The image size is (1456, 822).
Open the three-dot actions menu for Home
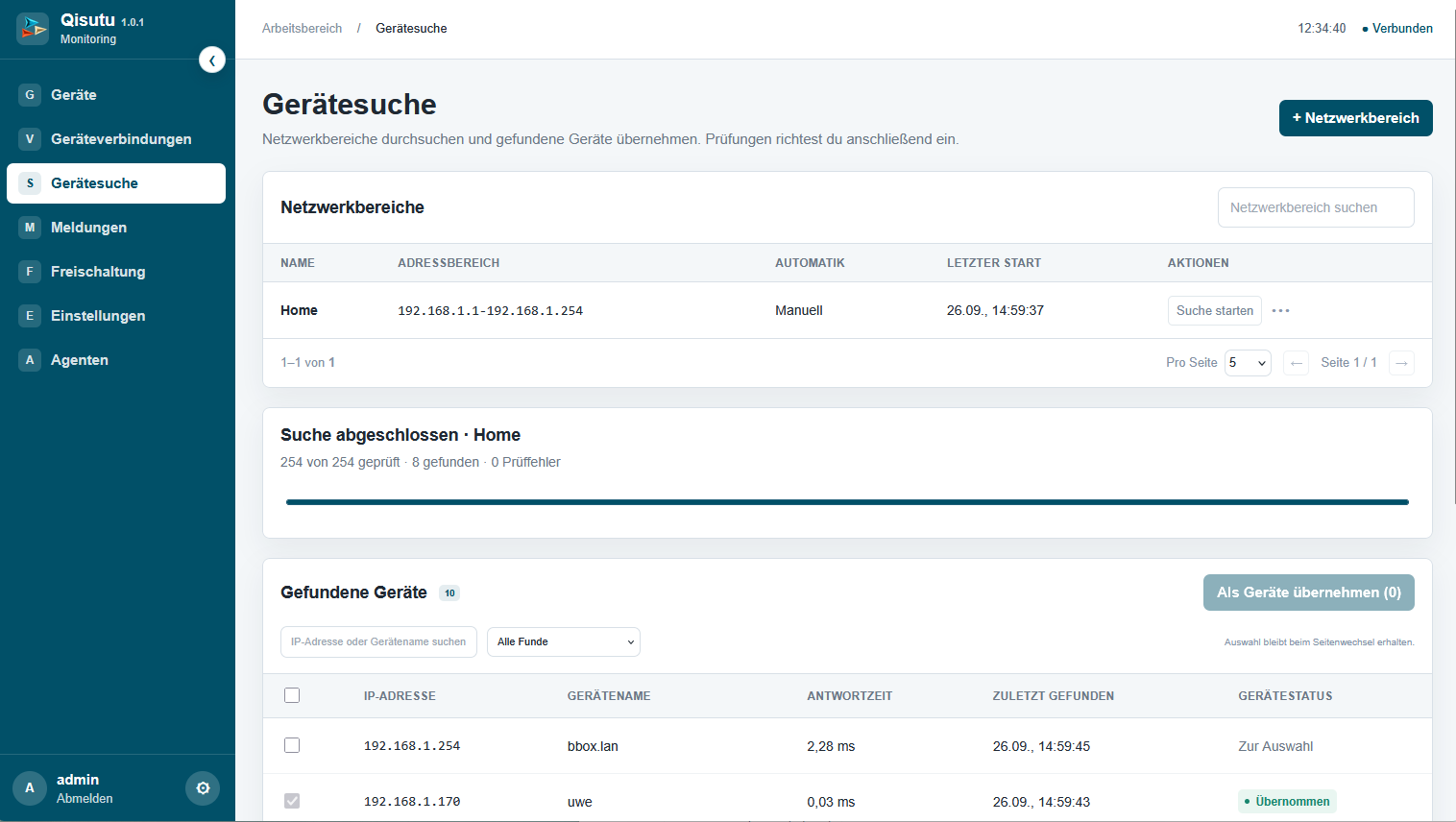(x=1280, y=310)
